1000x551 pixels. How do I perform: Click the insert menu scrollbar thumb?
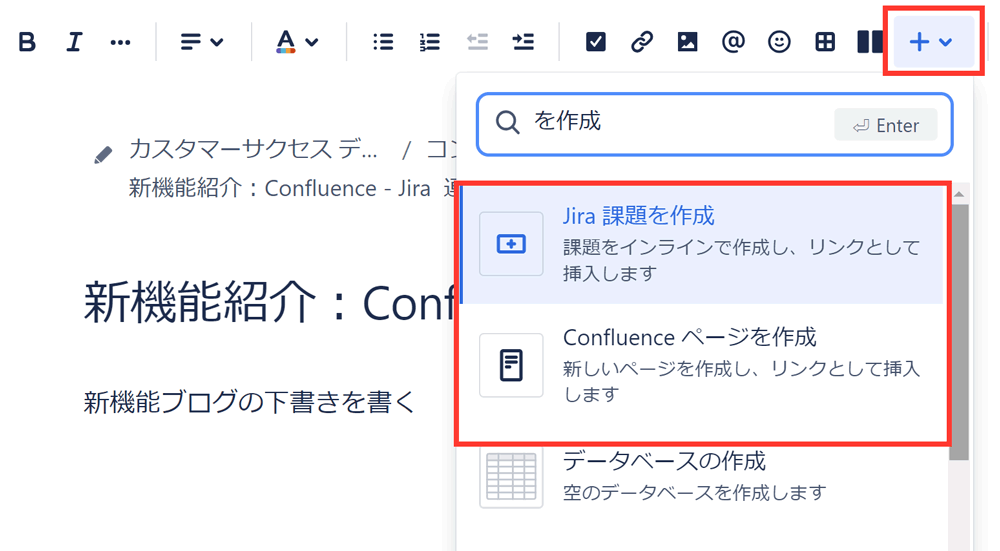[x=959, y=332]
